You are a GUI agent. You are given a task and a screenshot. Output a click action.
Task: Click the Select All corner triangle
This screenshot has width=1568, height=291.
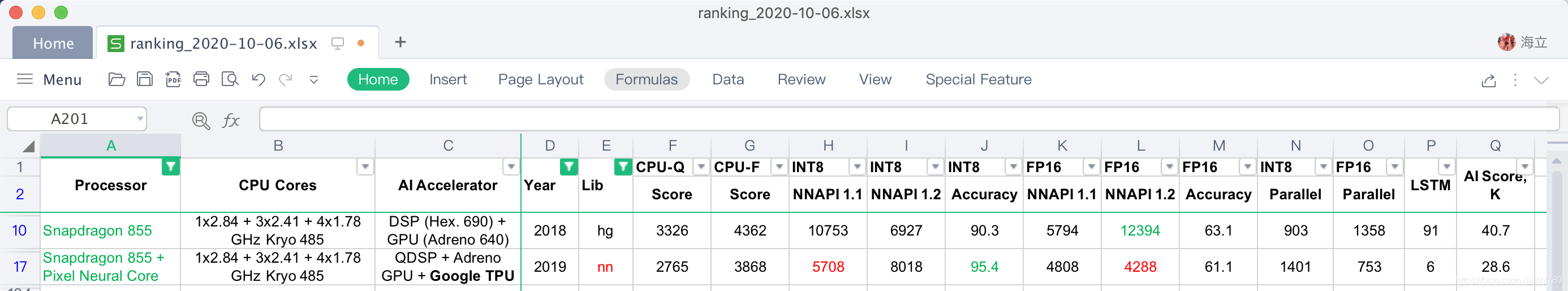[28, 146]
